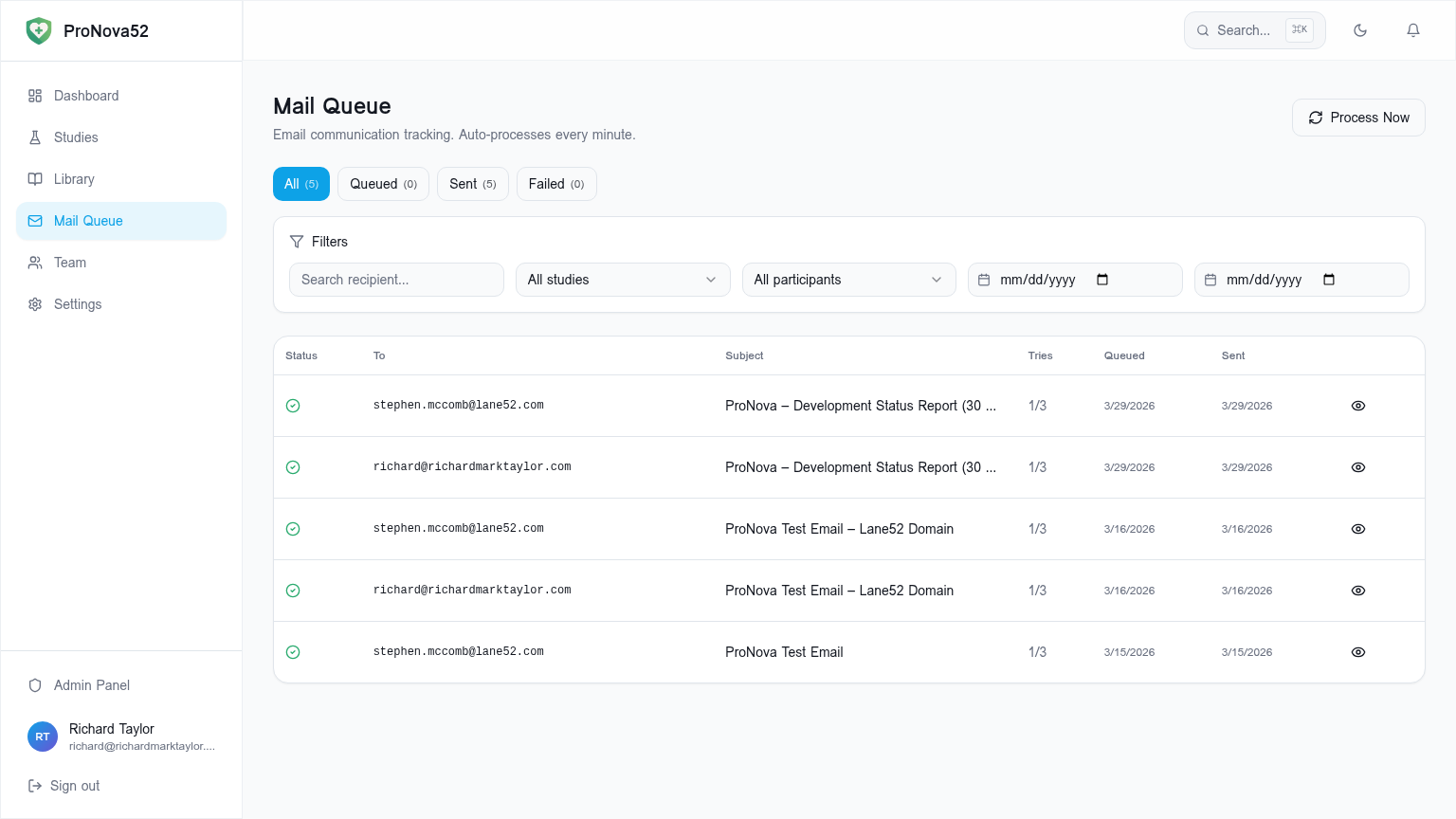Image resolution: width=1456 pixels, height=819 pixels.
Task: Click the Tries column header
Action: point(1040,355)
